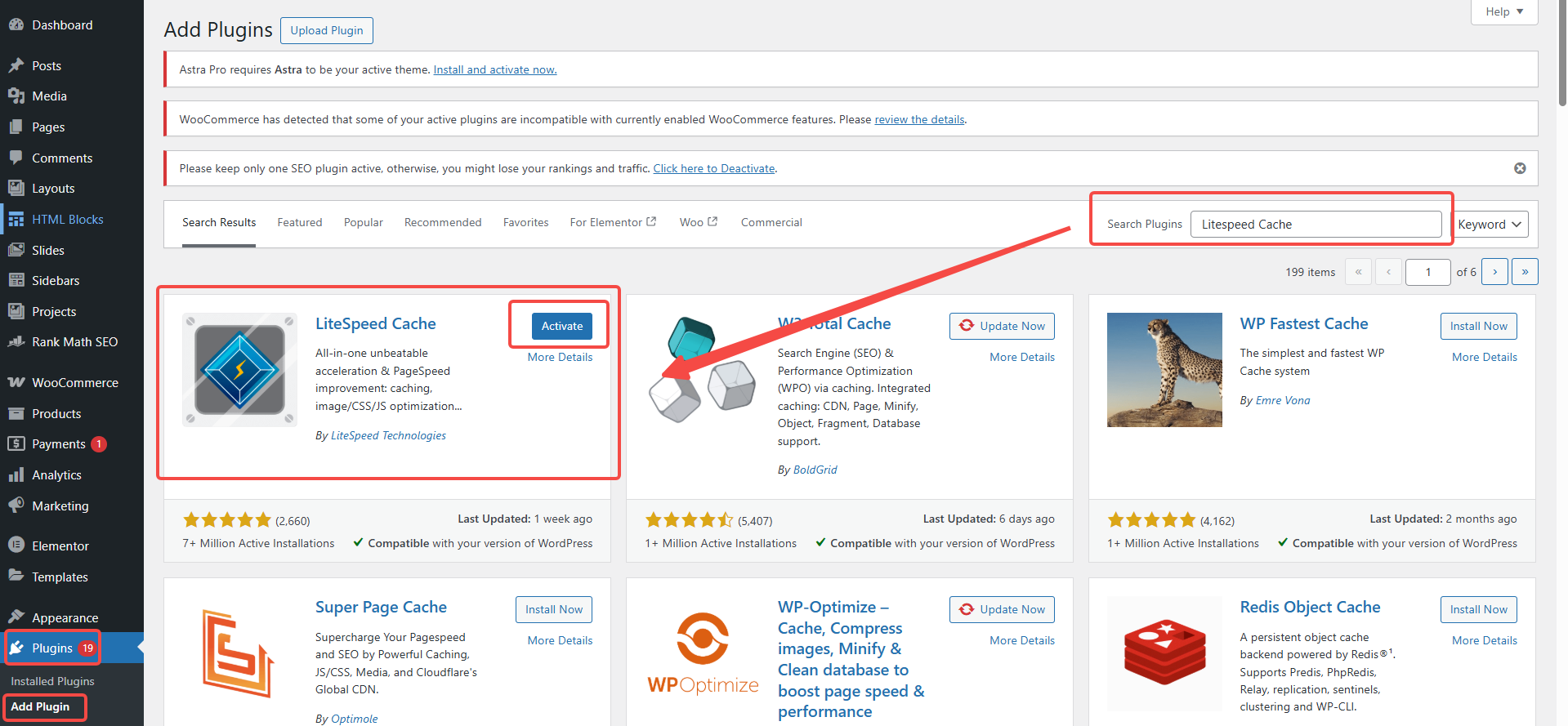Screen dimensions: 1568x726
Task: Switch to the Recommended tab
Action: click(x=443, y=222)
